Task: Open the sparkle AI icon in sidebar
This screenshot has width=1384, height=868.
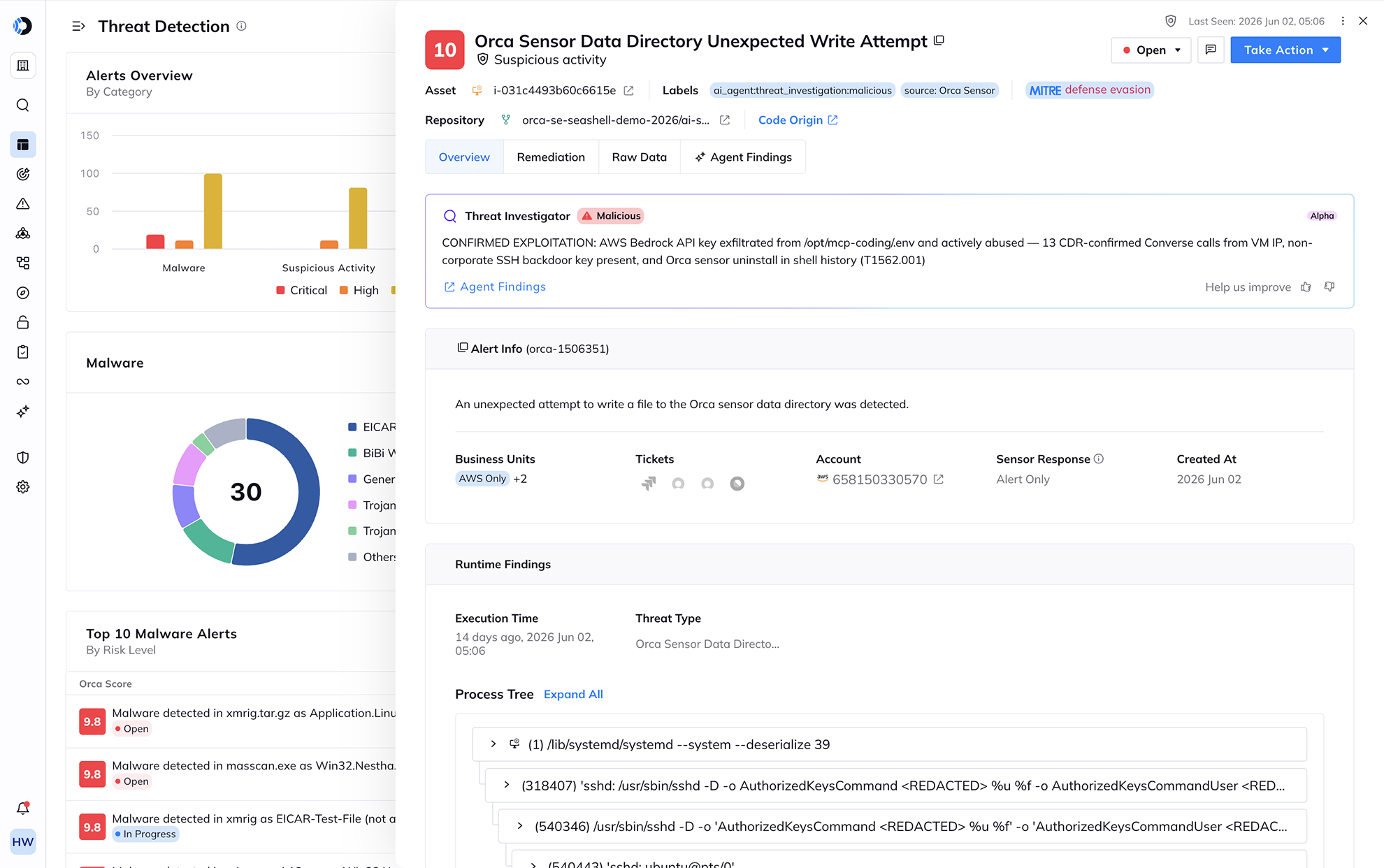Action: coord(23,412)
